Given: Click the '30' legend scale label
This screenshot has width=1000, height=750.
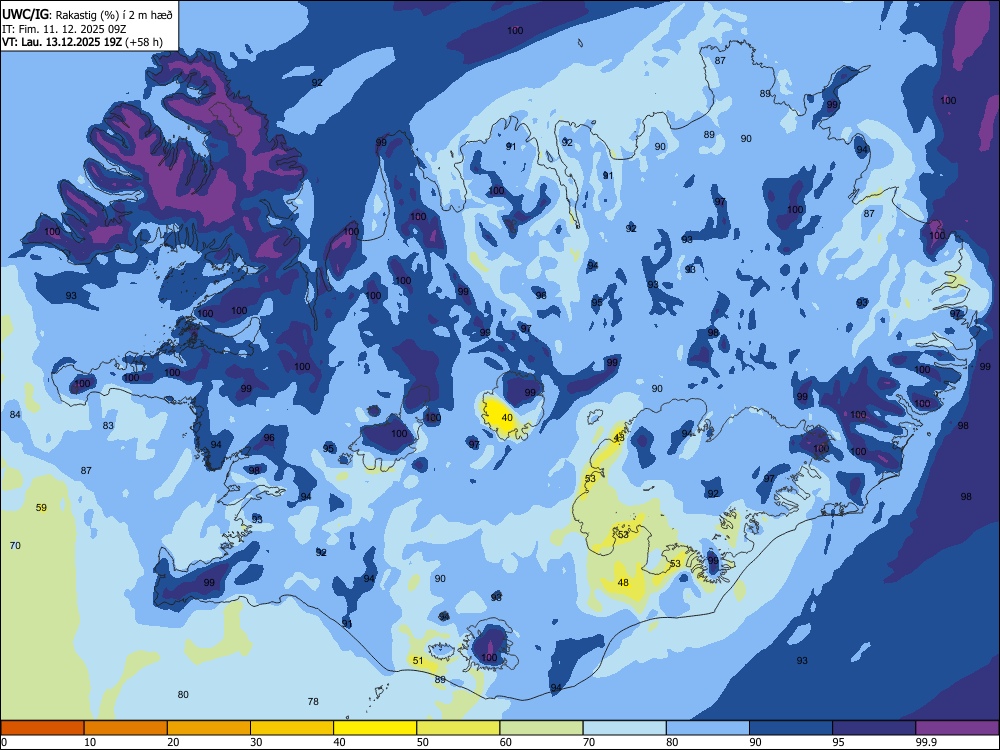Looking at the screenshot, I should click(x=256, y=742).
